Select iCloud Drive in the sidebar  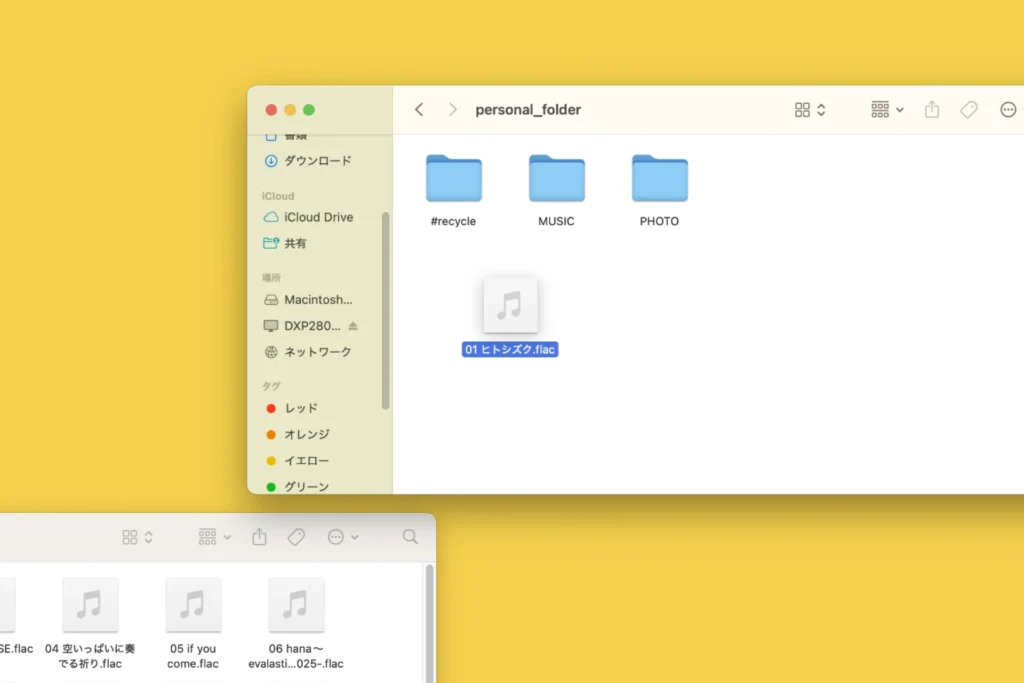(318, 217)
